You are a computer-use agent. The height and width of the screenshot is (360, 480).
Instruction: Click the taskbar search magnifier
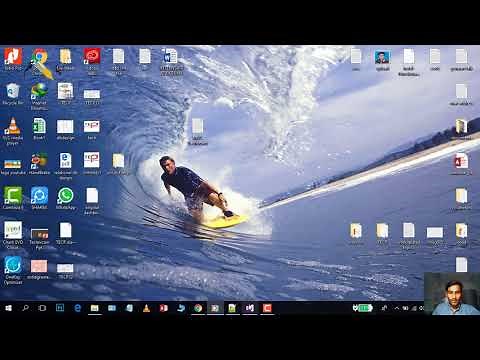click(25, 308)
